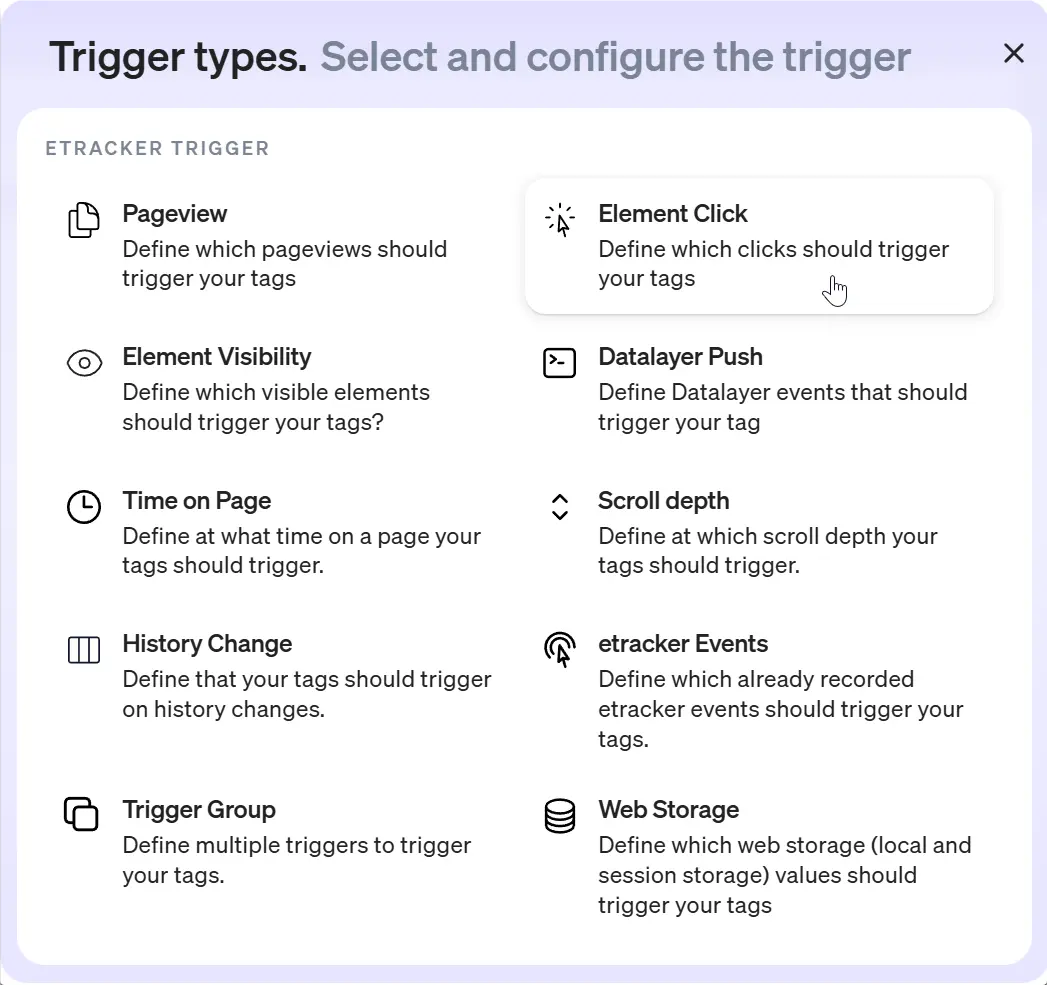Select the Element Visibility eye icon
This screenshot has width=1047, height=985.
pos(83,363)
